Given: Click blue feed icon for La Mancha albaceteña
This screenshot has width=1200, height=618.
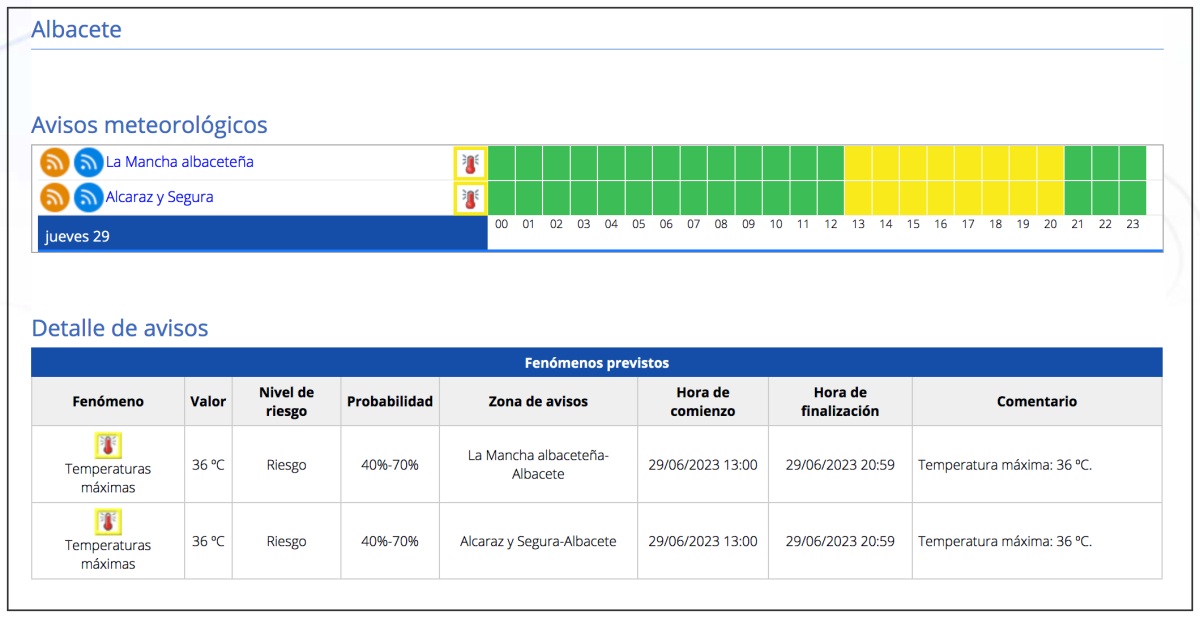Looking at the screenshot, I should pos(89,162).
